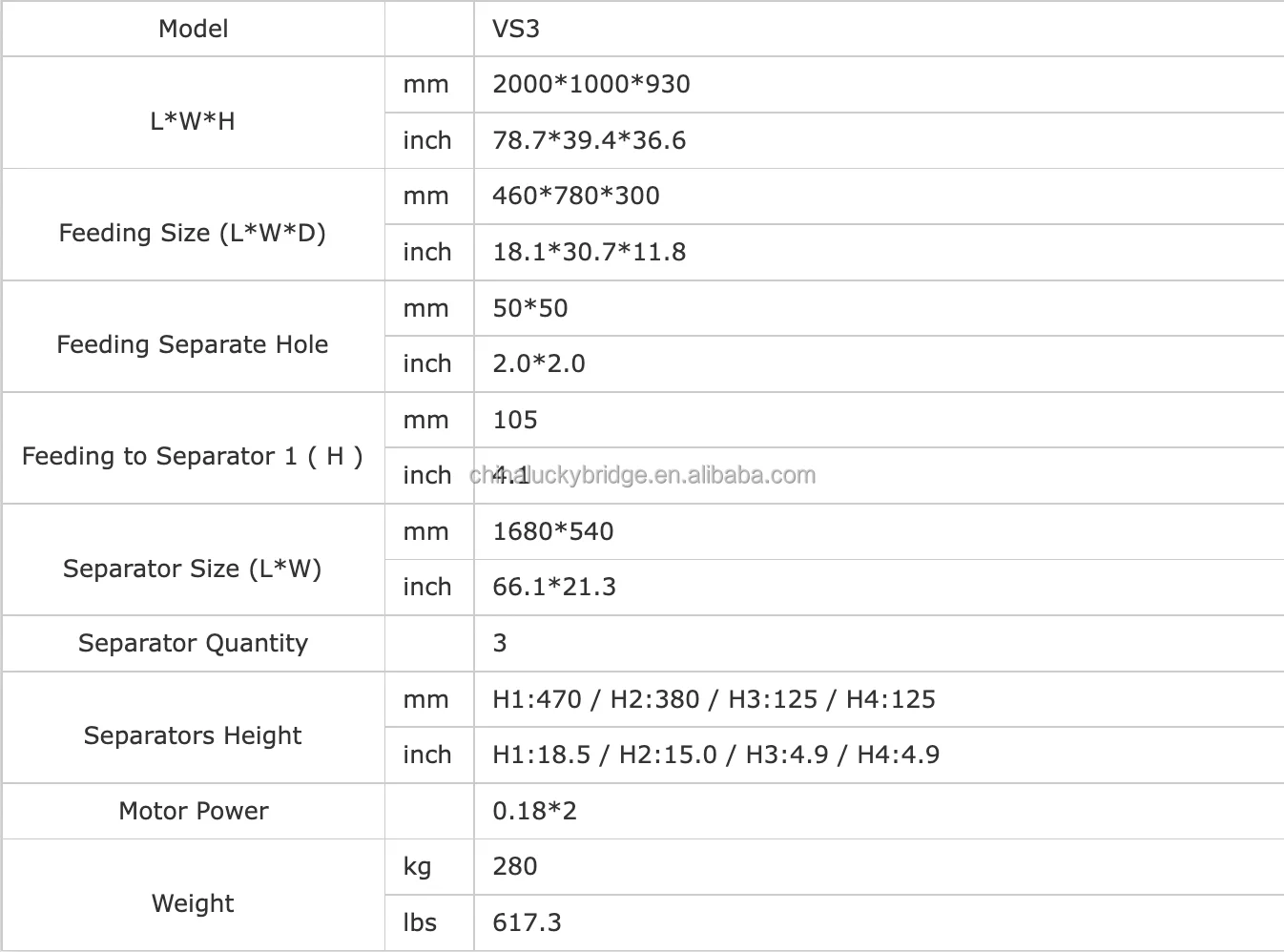Select the 2000*1000*930 dimension value
This screenshot has height=952, width=1284.
pyautogui.click(x=590, y=84)
